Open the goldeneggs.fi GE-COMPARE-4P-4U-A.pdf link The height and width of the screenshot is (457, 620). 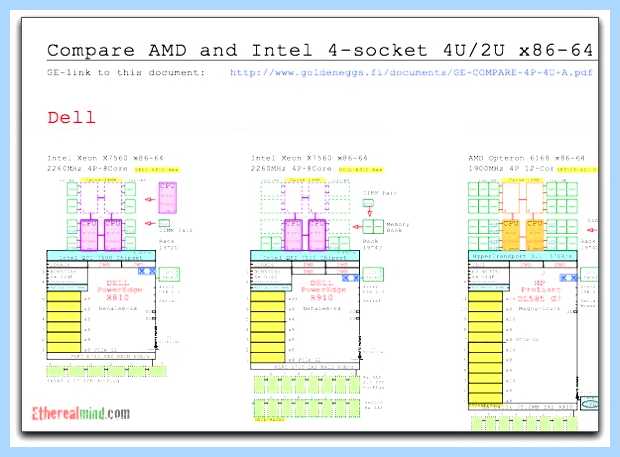(x=411, y=73)
